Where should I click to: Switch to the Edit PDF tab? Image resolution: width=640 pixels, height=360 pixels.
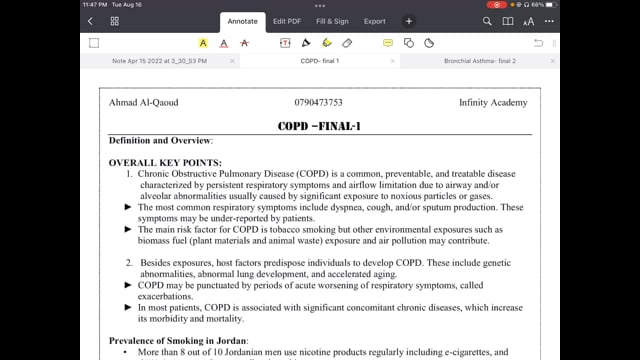[287, 21]
